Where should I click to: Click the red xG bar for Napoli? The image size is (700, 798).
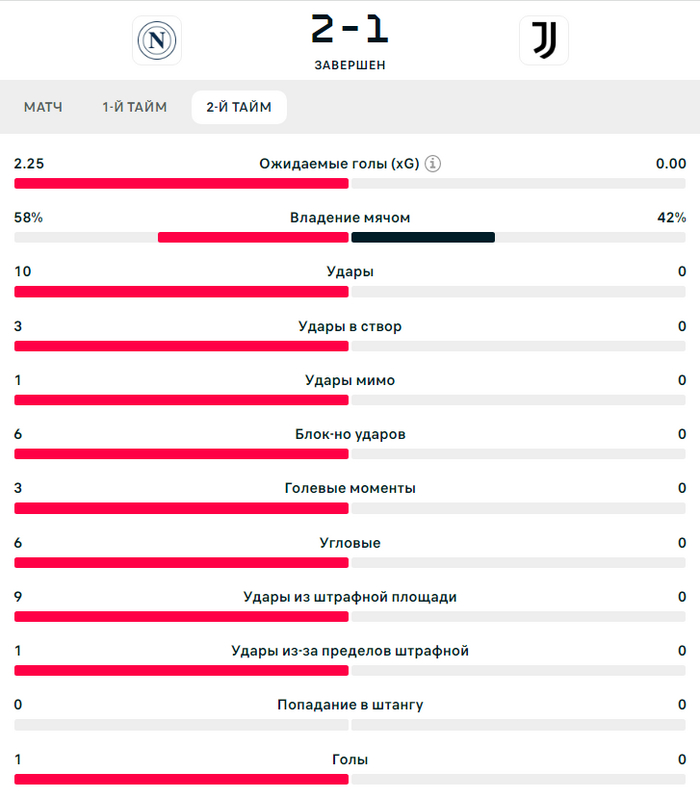[181, 183]
